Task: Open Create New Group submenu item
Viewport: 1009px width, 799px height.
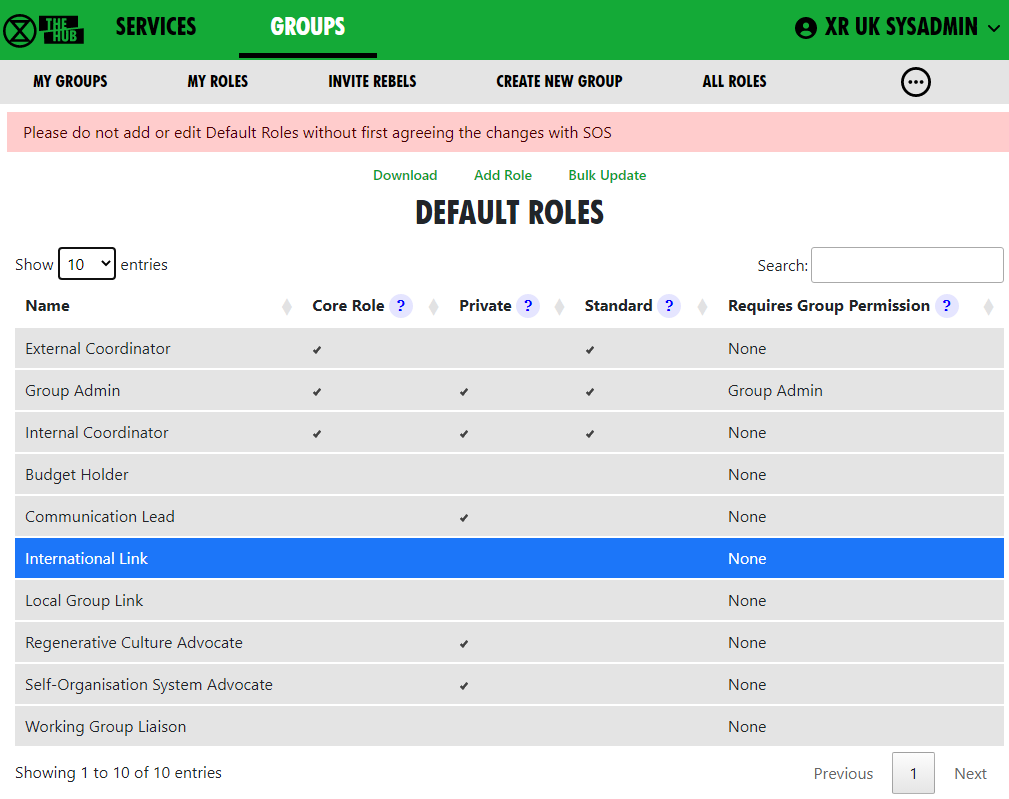Action: 559,82
